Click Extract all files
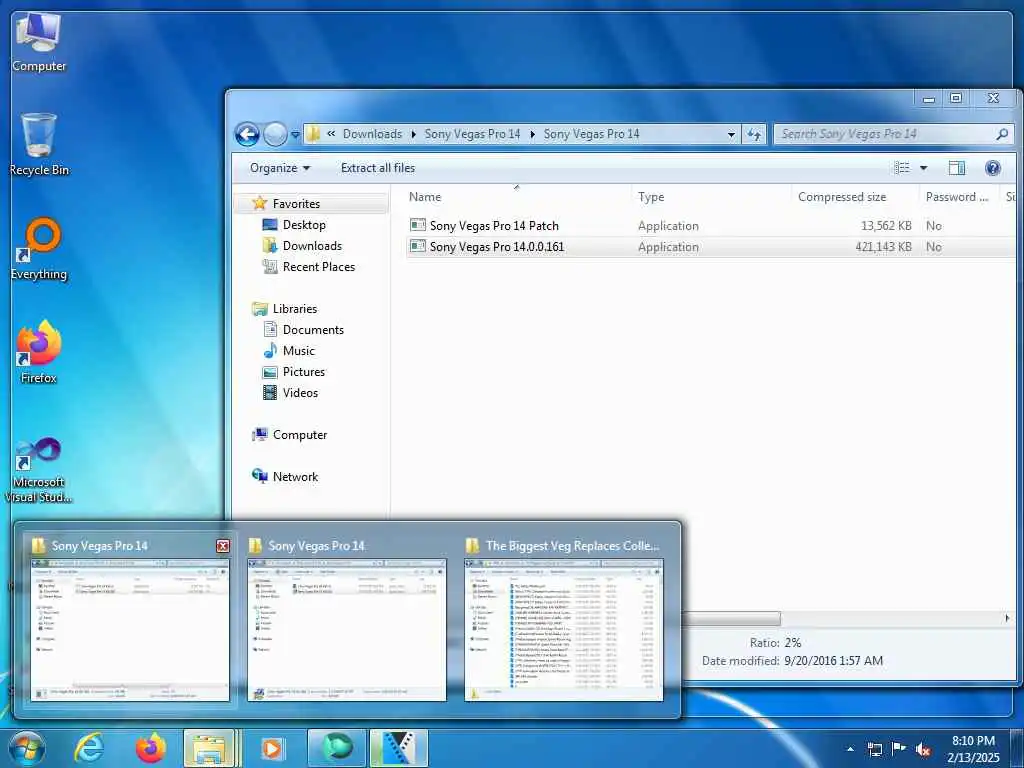Screen dimensions: 1024x768 pyautogui.click(x=377, y=168)
